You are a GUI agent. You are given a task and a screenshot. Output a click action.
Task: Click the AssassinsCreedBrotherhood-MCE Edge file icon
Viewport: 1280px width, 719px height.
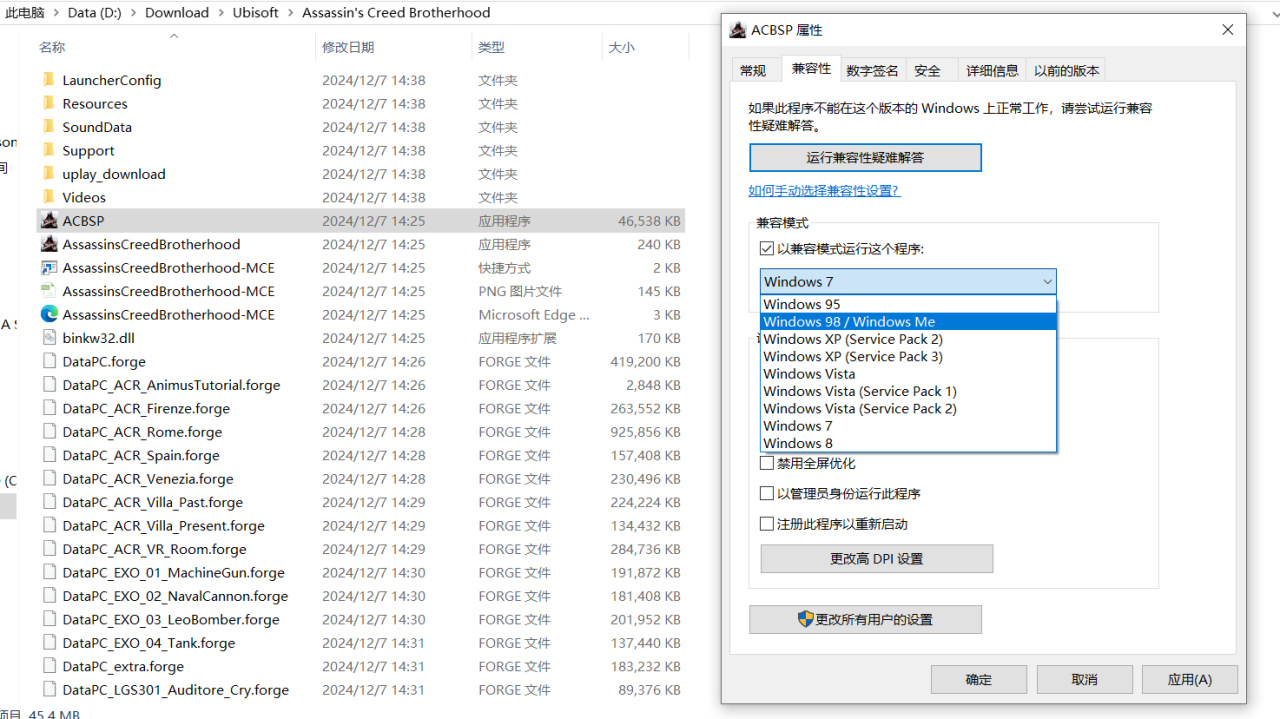[48, 314]
